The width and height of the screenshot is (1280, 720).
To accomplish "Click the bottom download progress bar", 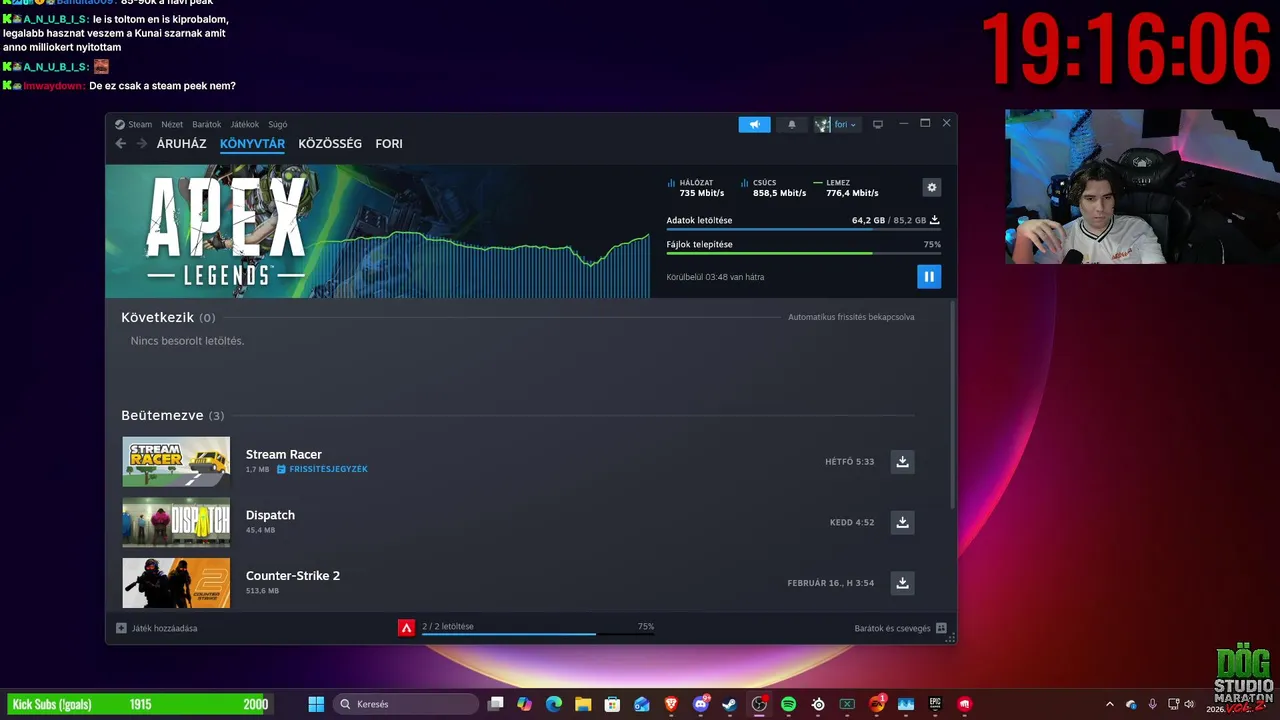I will [538, 634].
